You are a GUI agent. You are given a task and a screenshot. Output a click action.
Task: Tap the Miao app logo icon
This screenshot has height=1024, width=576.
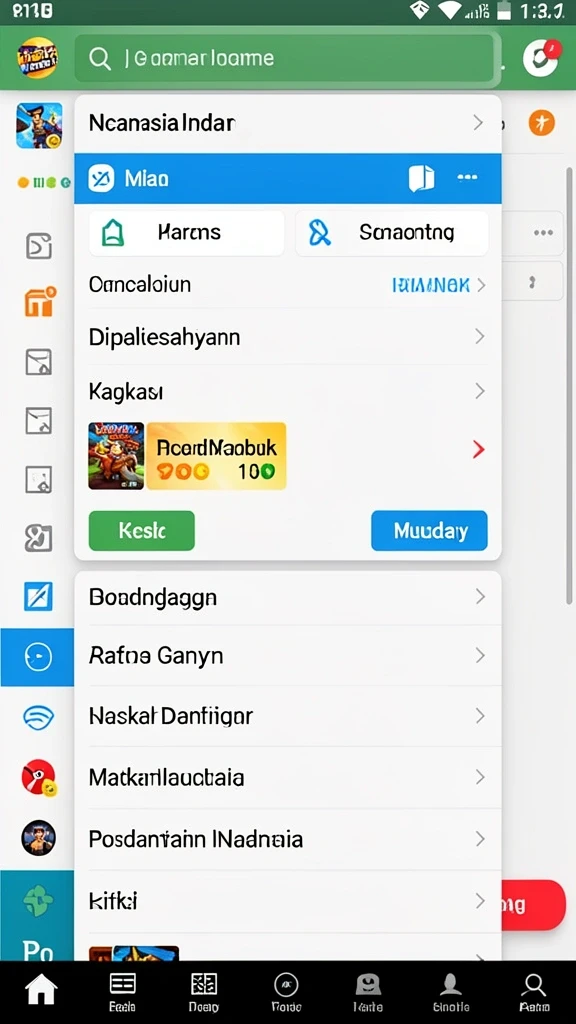[x=101, y=178]
